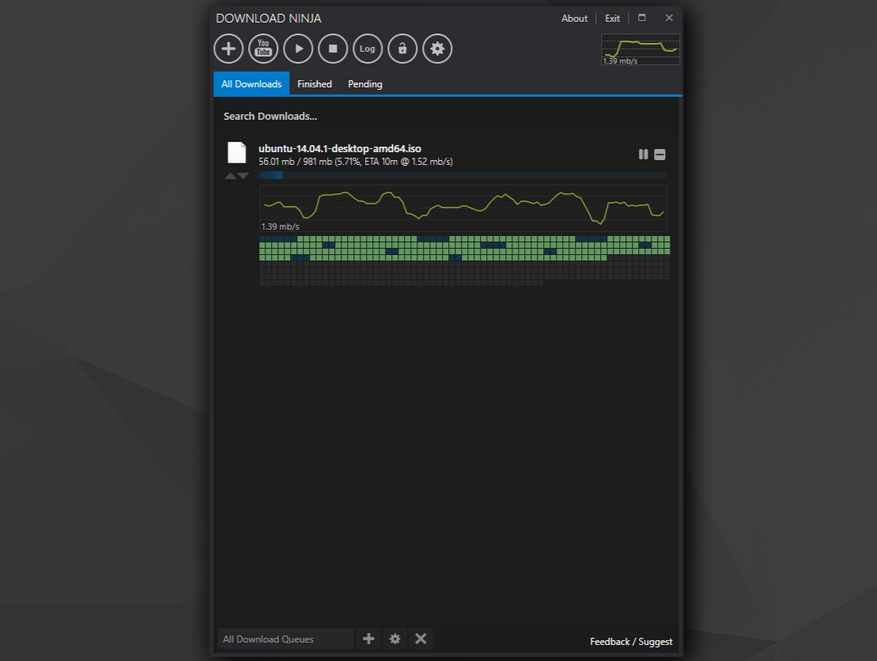Viewport: 877px width, 661px height.
Task: Open the About page
Action: (574, 18)
